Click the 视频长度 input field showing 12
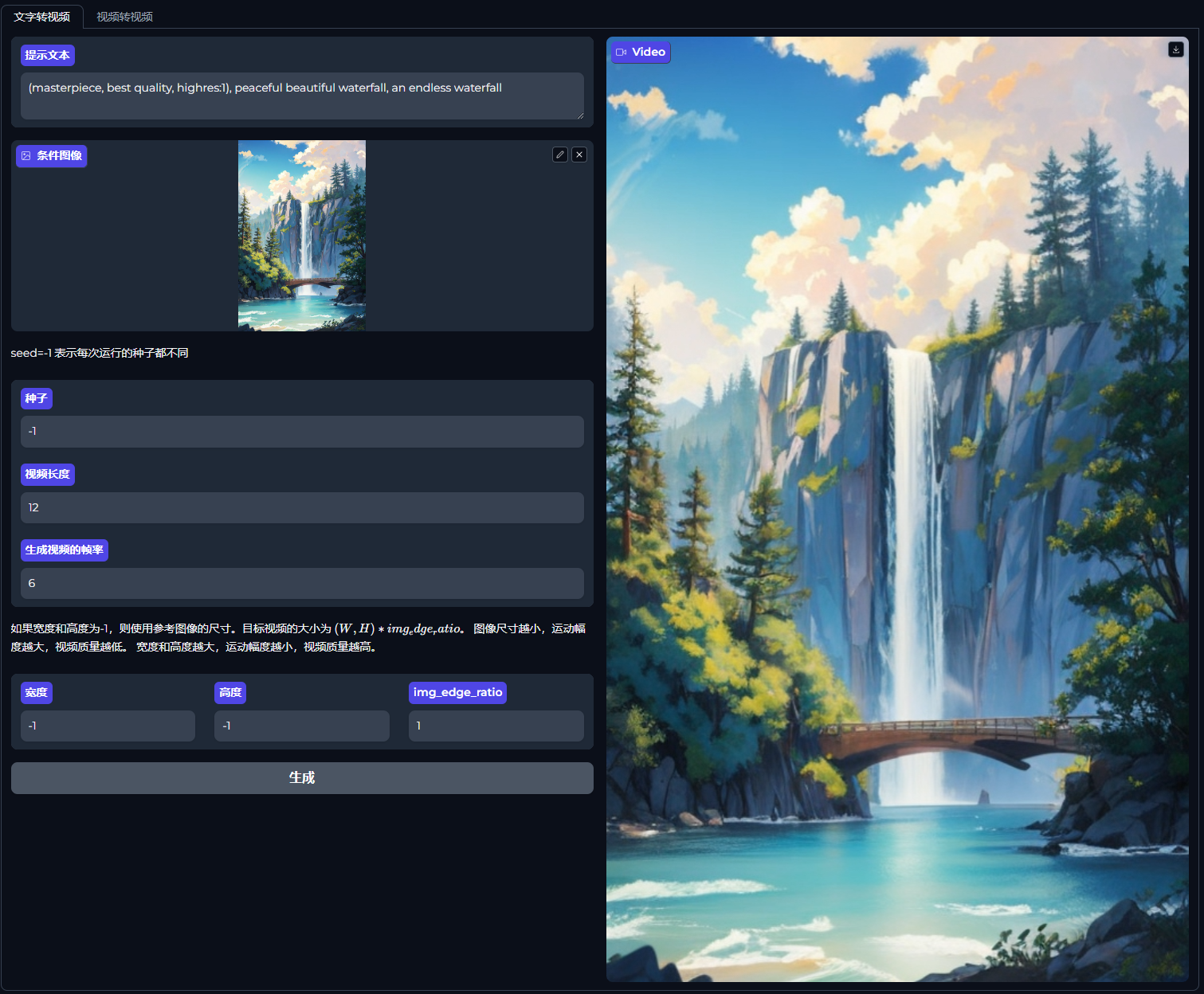The width and height of the screenshot is (1204, 994). coord(302,507)
